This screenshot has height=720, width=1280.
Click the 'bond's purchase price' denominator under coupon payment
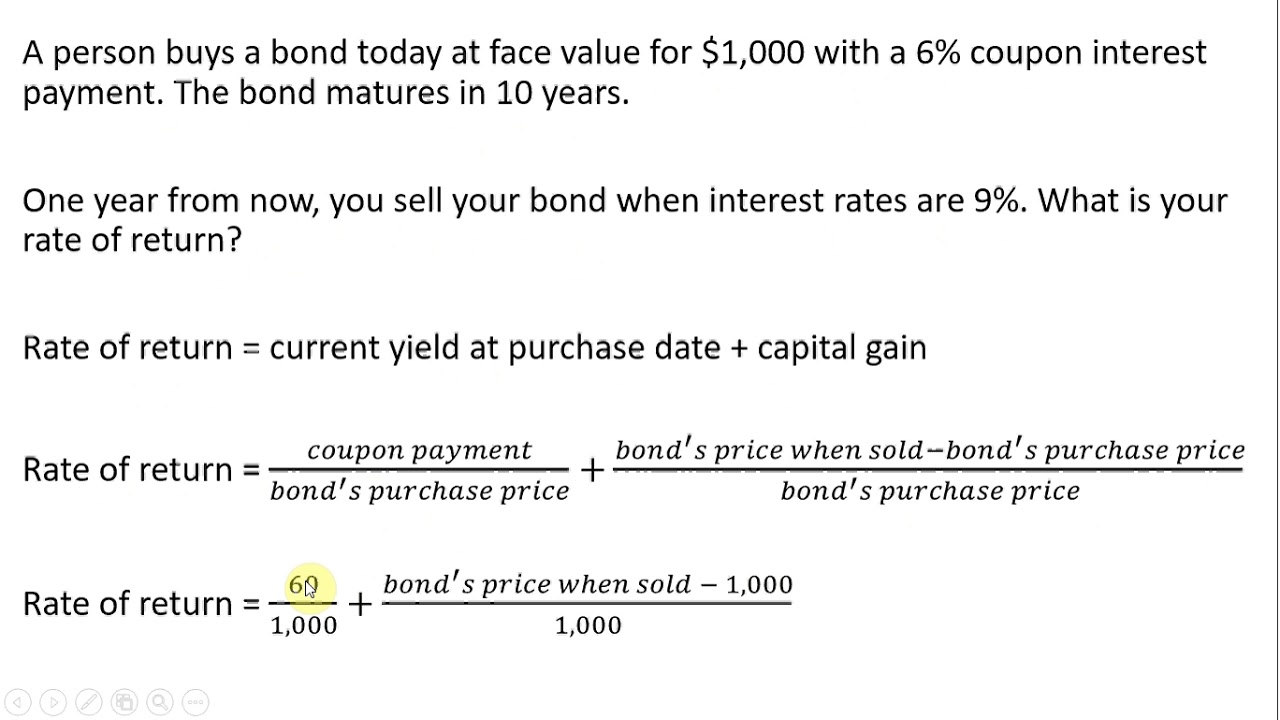(x=419, y=491)
